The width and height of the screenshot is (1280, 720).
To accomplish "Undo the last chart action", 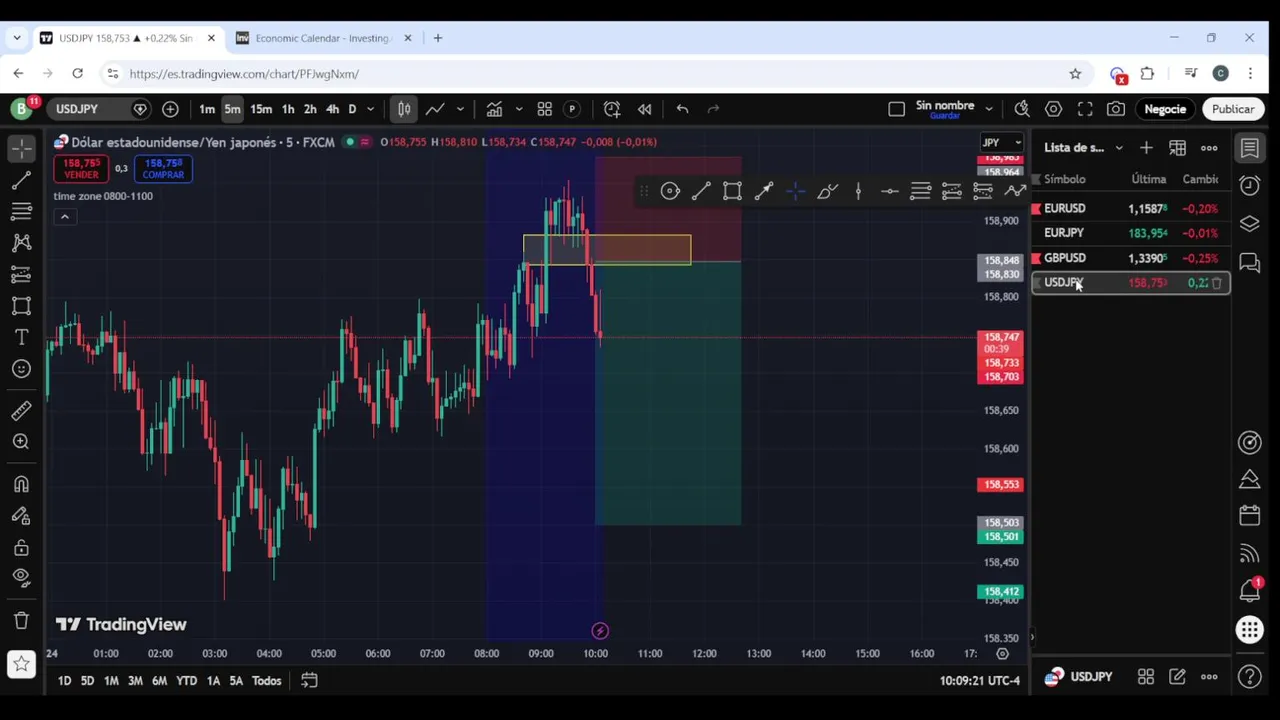I will [x=682, y=109].
